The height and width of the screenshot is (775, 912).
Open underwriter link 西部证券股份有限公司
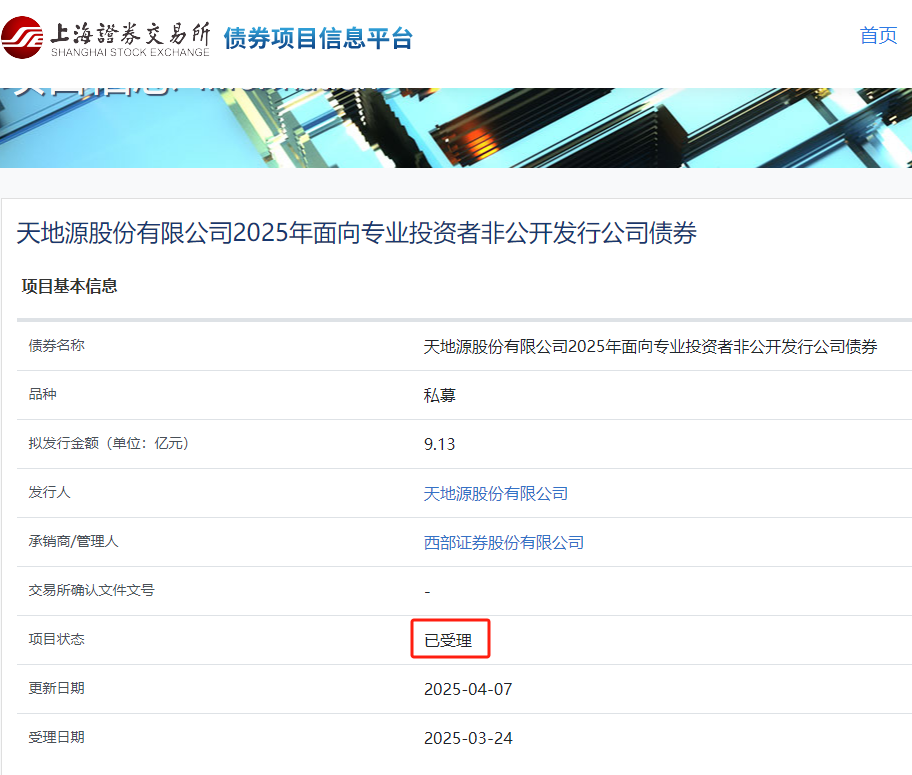[x=504, y=542]
